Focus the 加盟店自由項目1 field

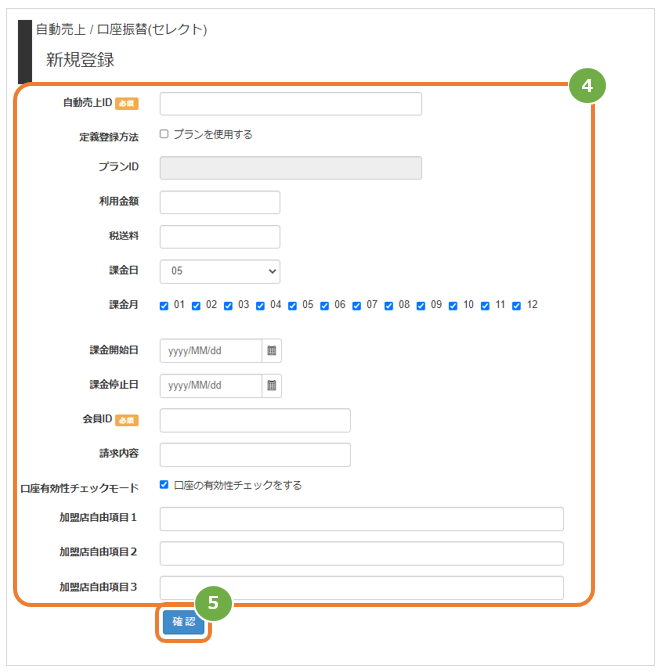(362, 519)
